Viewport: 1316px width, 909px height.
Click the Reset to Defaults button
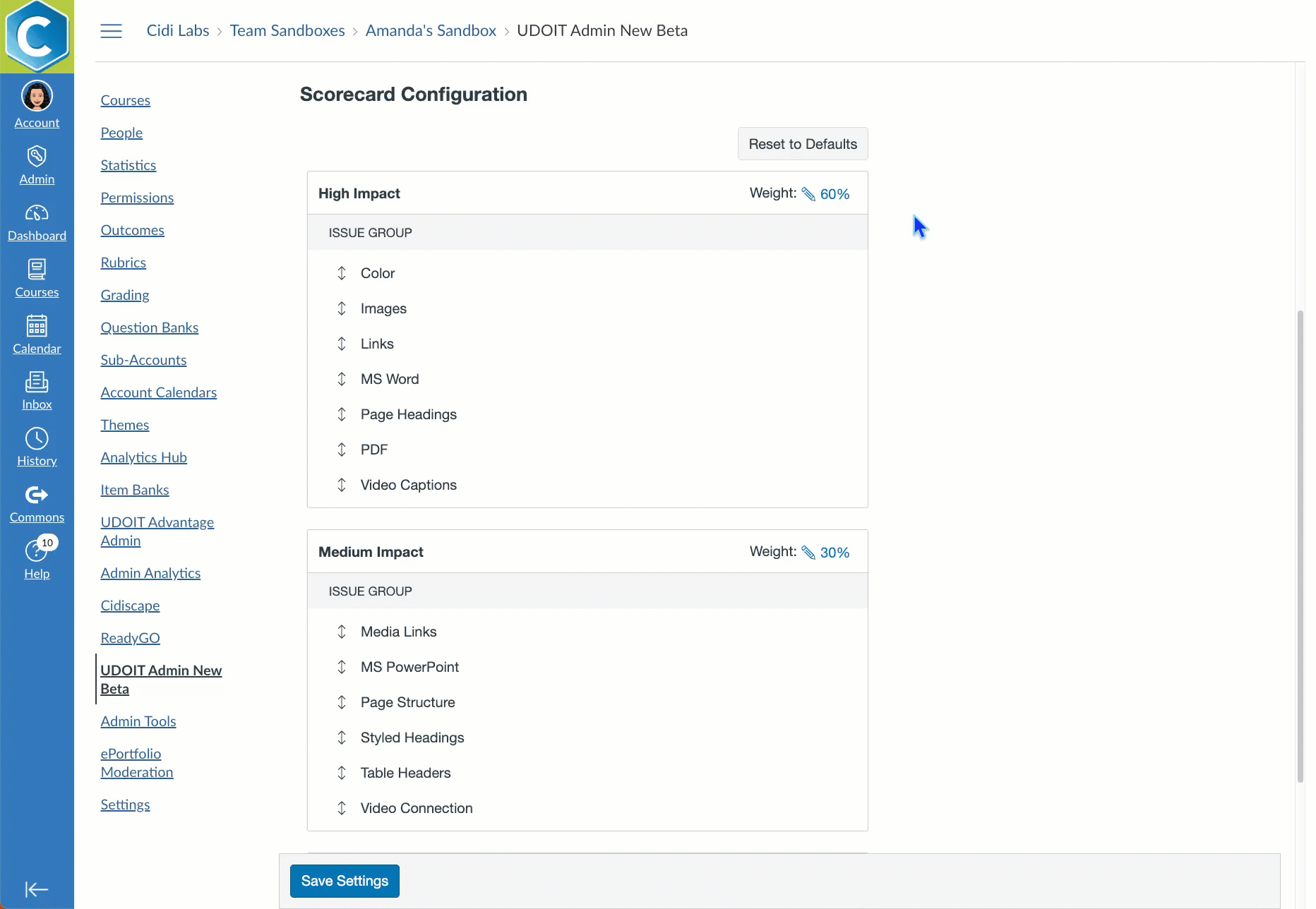tap(803, 144)
